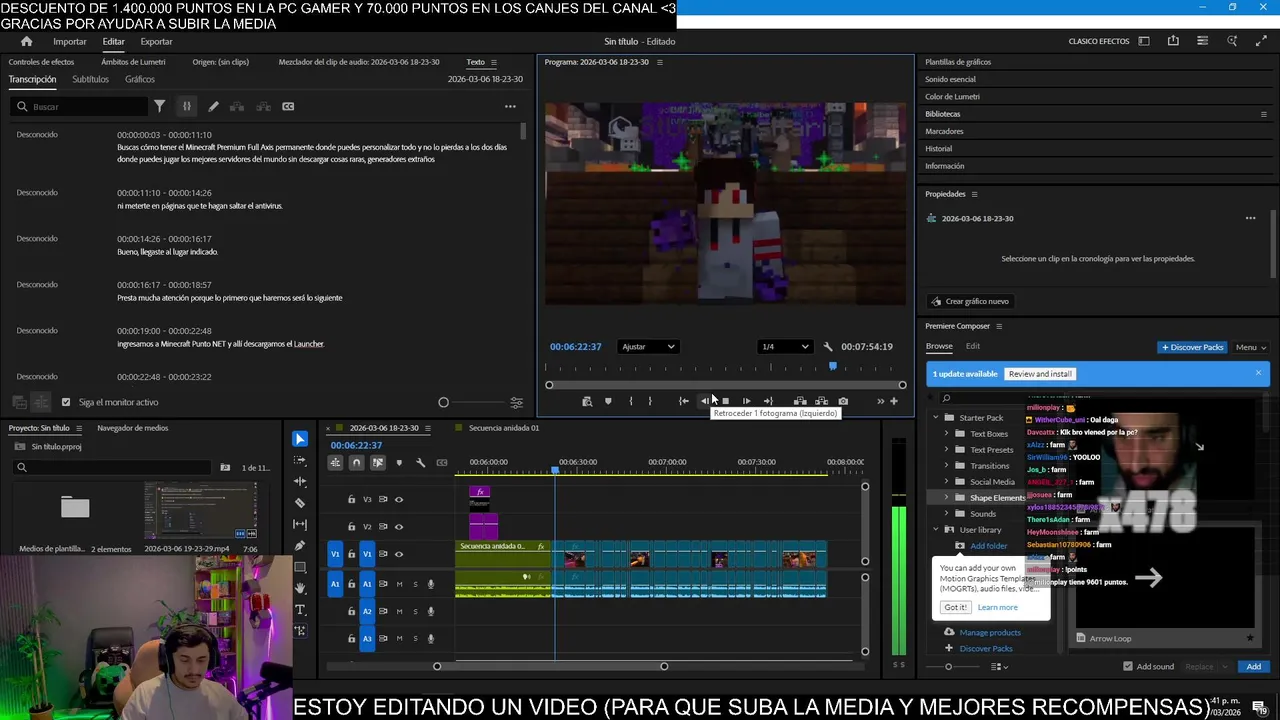Open the 1/4 playback resolution dropdown

[785, 347]
